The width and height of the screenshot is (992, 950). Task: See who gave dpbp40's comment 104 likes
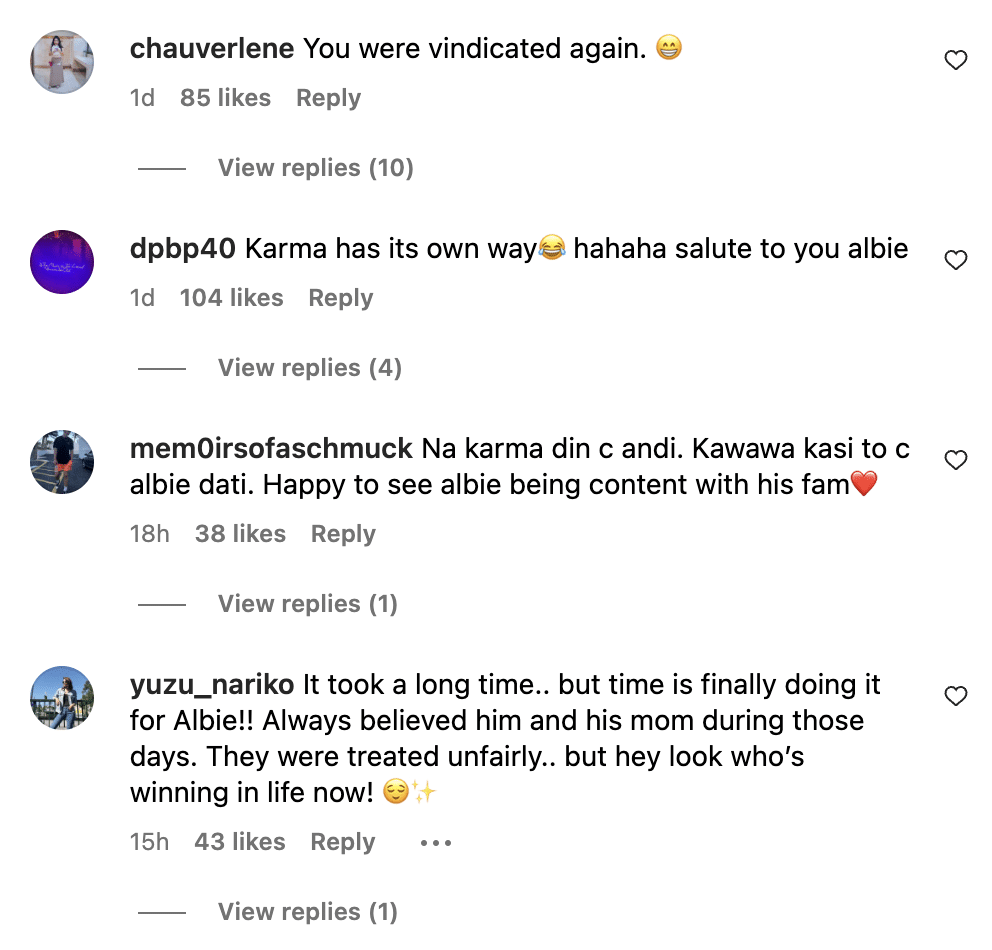(x=231, y=298)
